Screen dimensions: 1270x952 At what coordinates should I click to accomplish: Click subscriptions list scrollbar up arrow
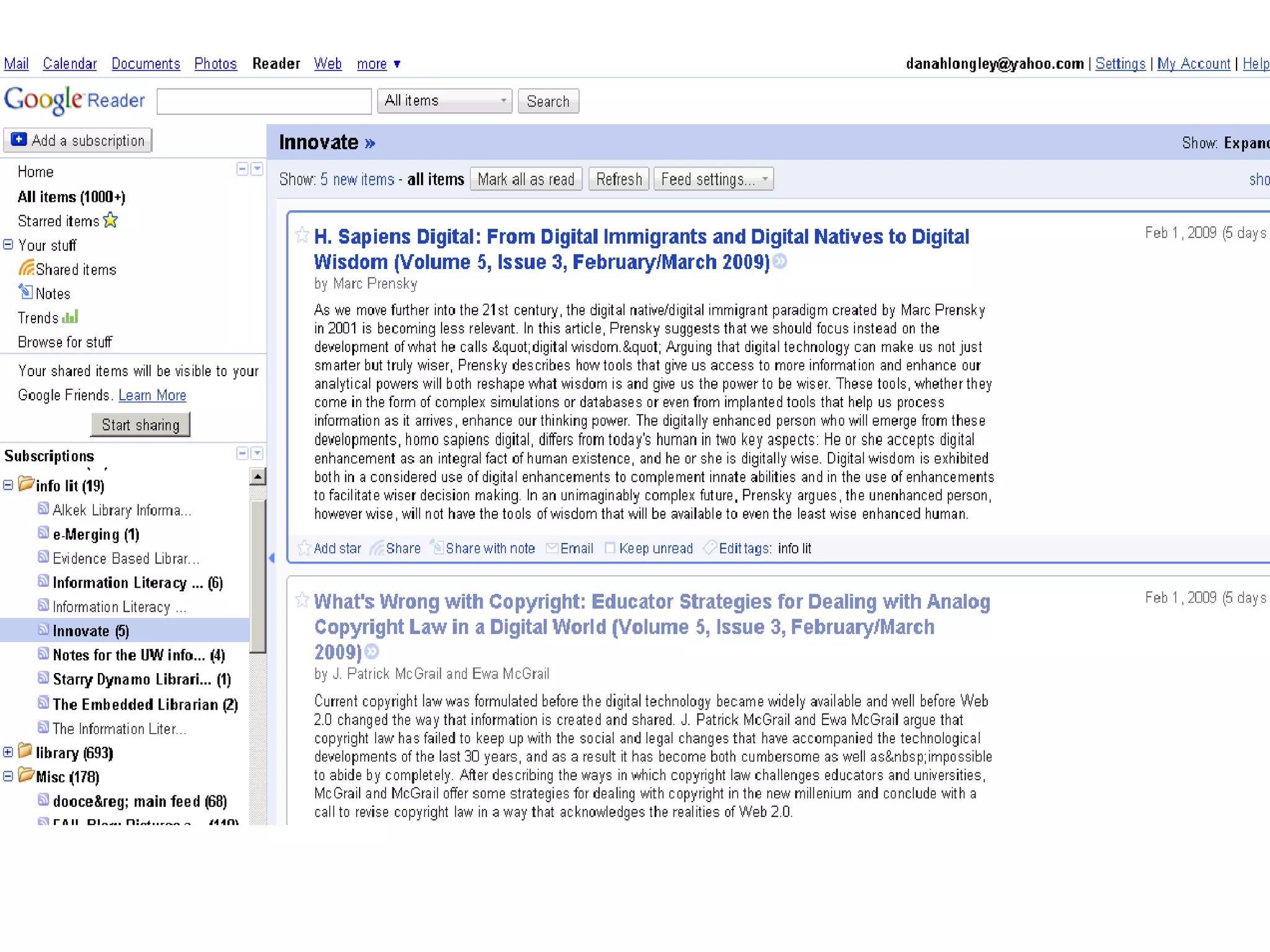click(257, 477)
